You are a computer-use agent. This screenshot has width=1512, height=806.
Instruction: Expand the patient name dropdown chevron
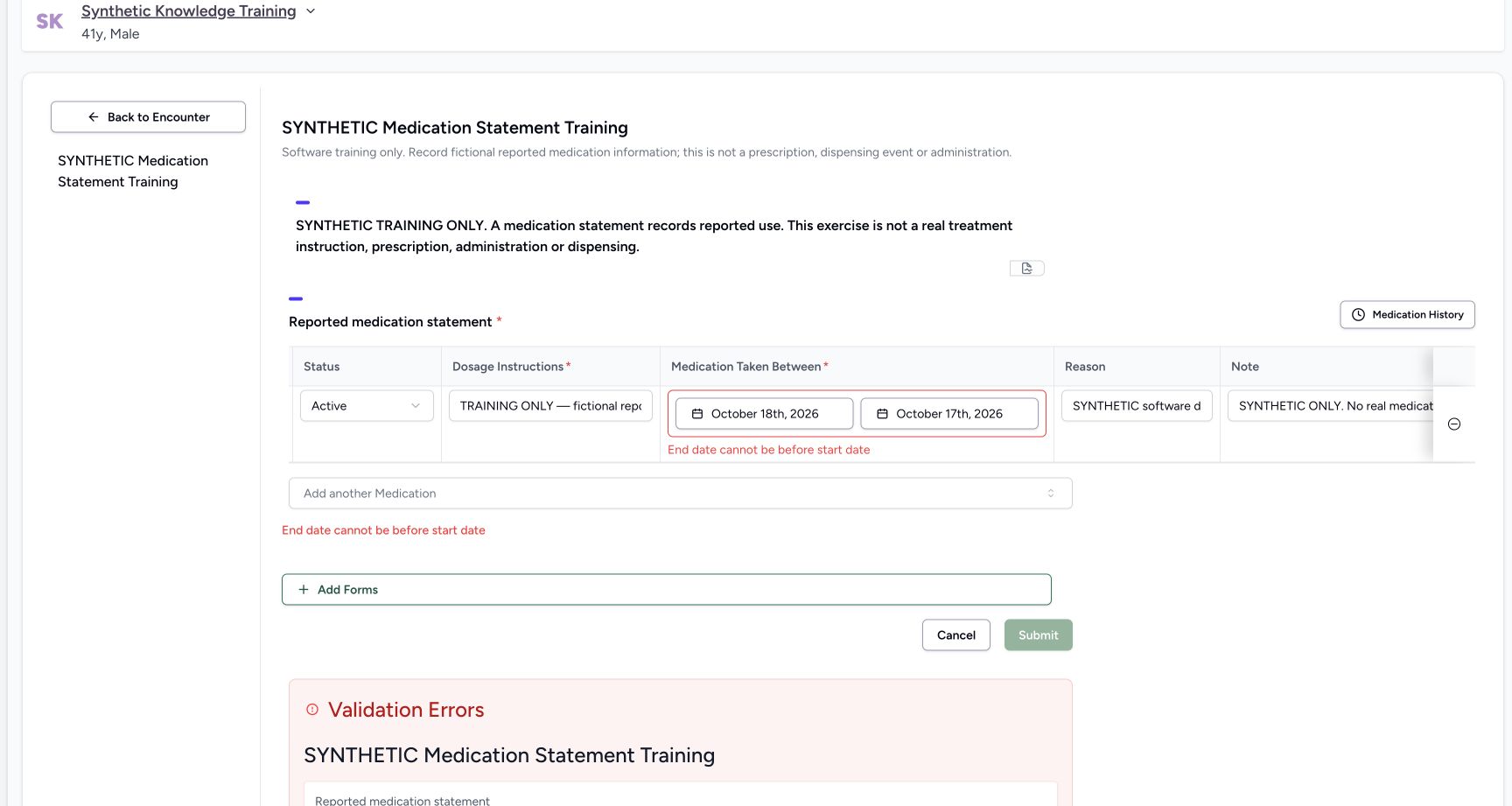pos(311,11)
